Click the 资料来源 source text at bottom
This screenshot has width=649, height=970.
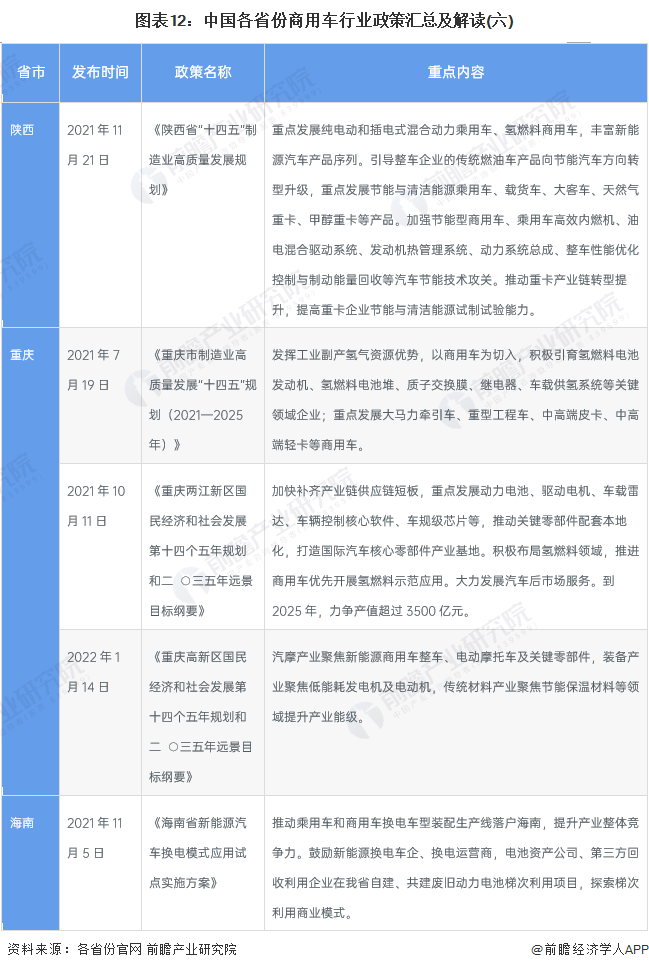[122, 949]
